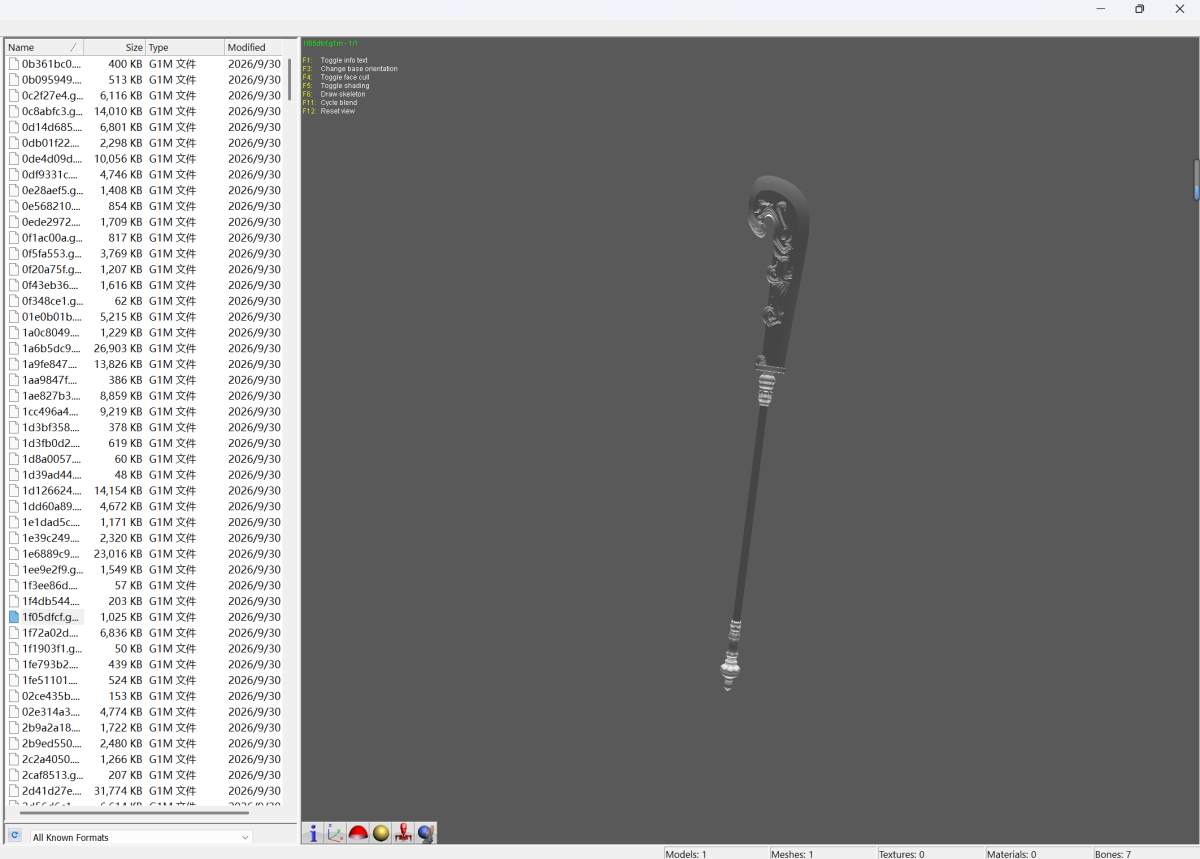The image size is (1200, 859).
Task: Open the All Known Formats dropdown
Action: [x=140, y=837]
